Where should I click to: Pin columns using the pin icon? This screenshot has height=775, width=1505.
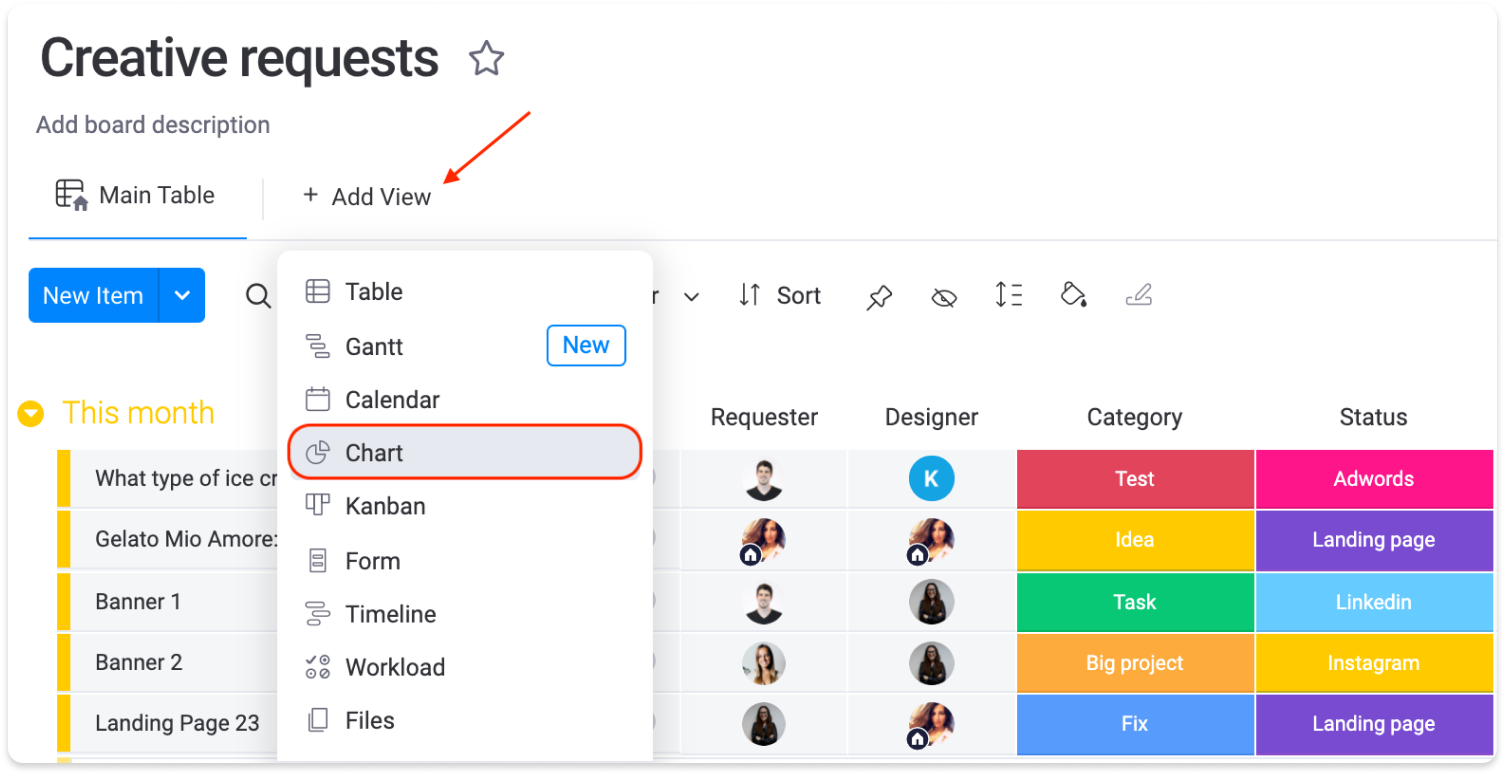point(879,296)
